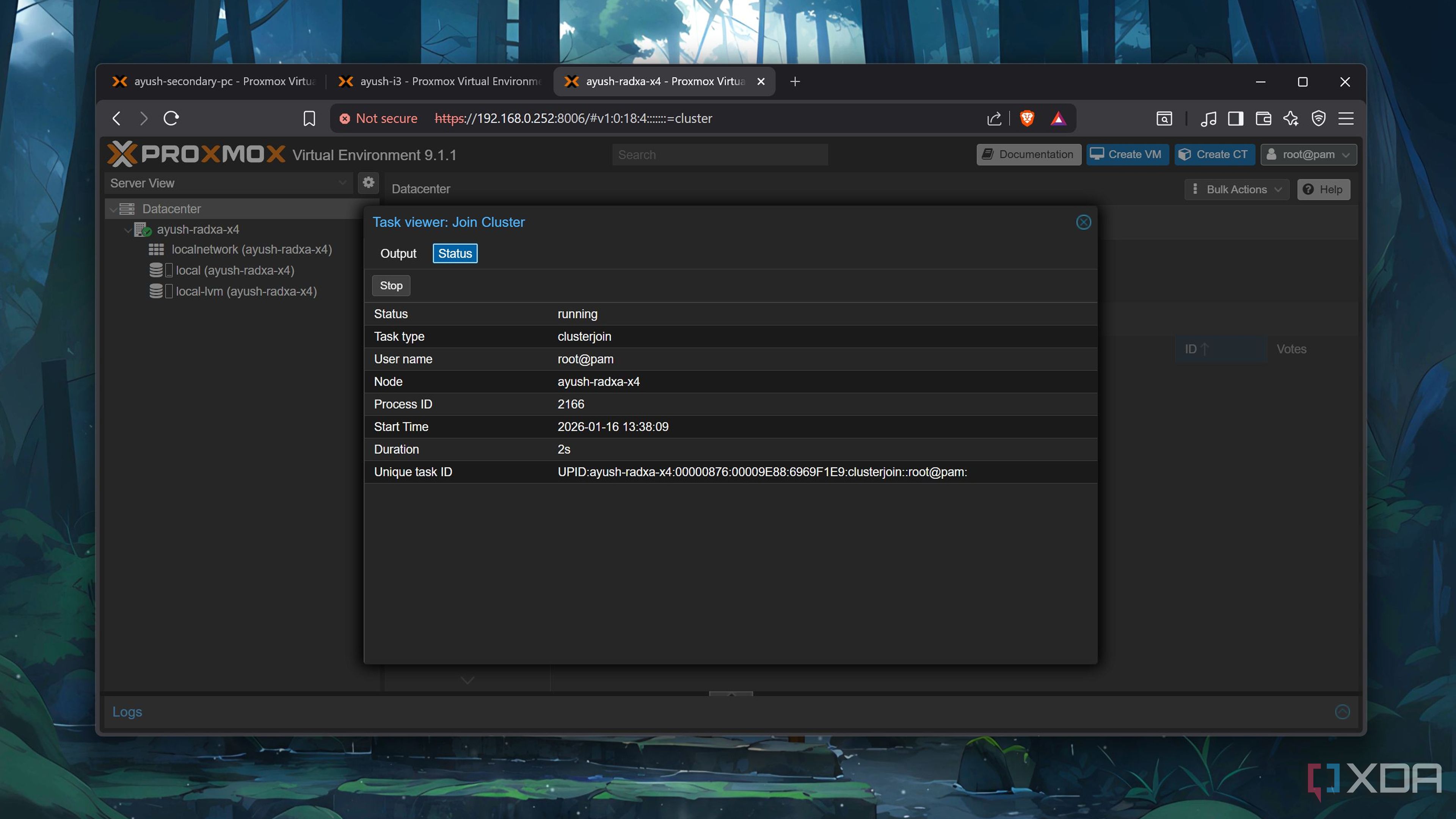Switch to the Output tab
The height and width of the screenshot is (819, 1456).
tap(398, 253)
